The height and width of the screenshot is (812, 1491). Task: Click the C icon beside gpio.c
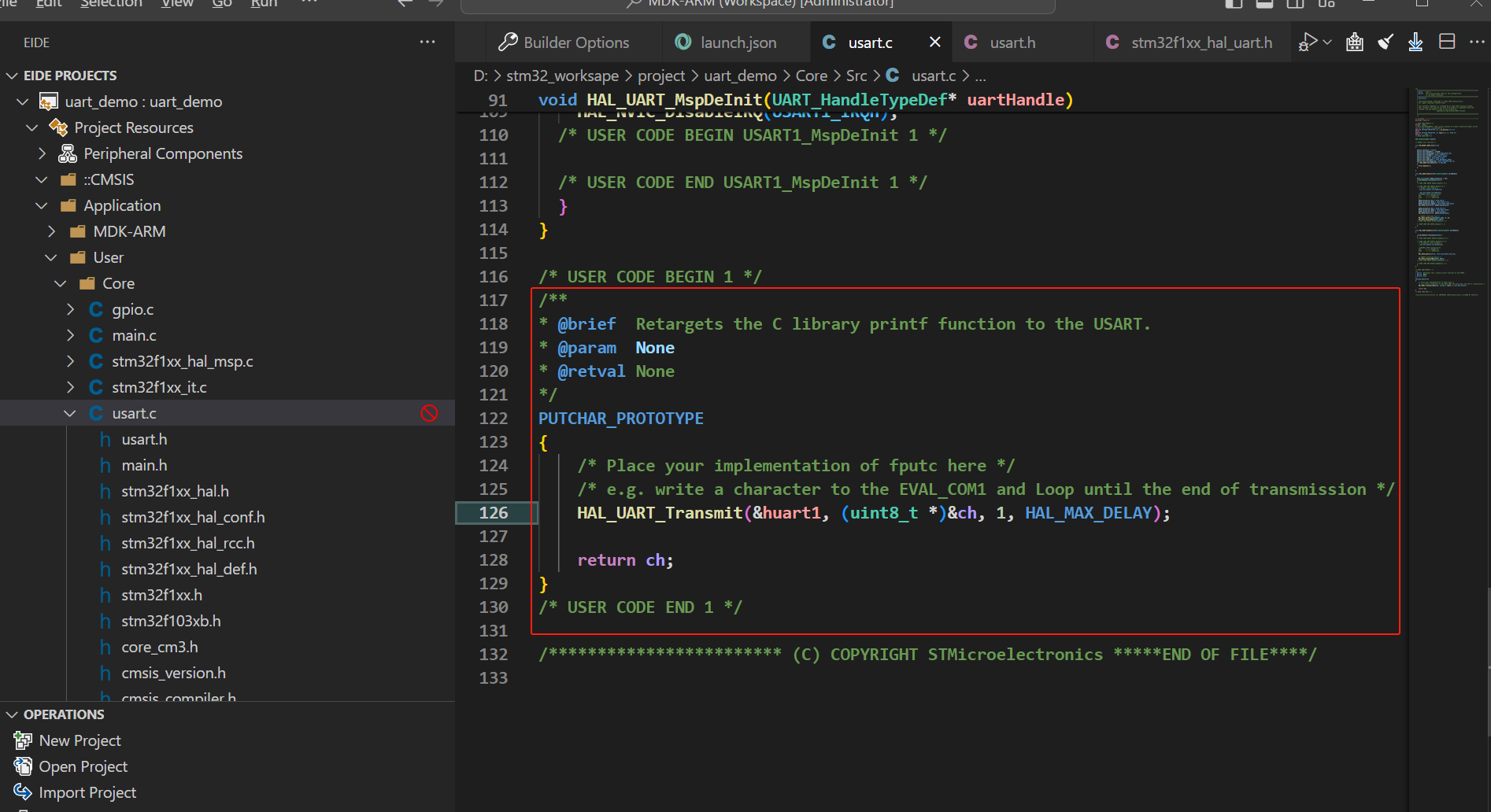pyautogui.click(x=96, y=309)
